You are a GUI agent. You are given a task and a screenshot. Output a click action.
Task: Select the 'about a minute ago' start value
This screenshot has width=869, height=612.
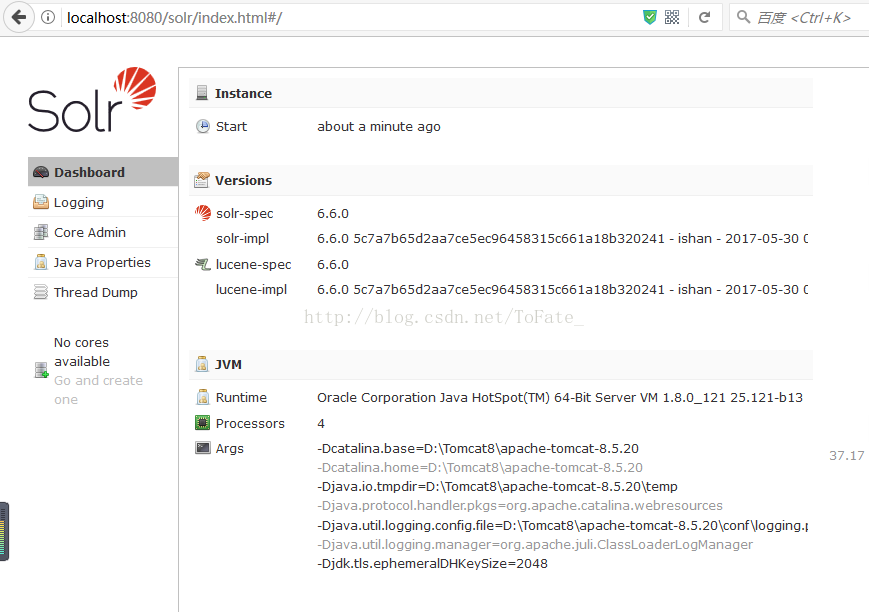[x=379, y=127]
